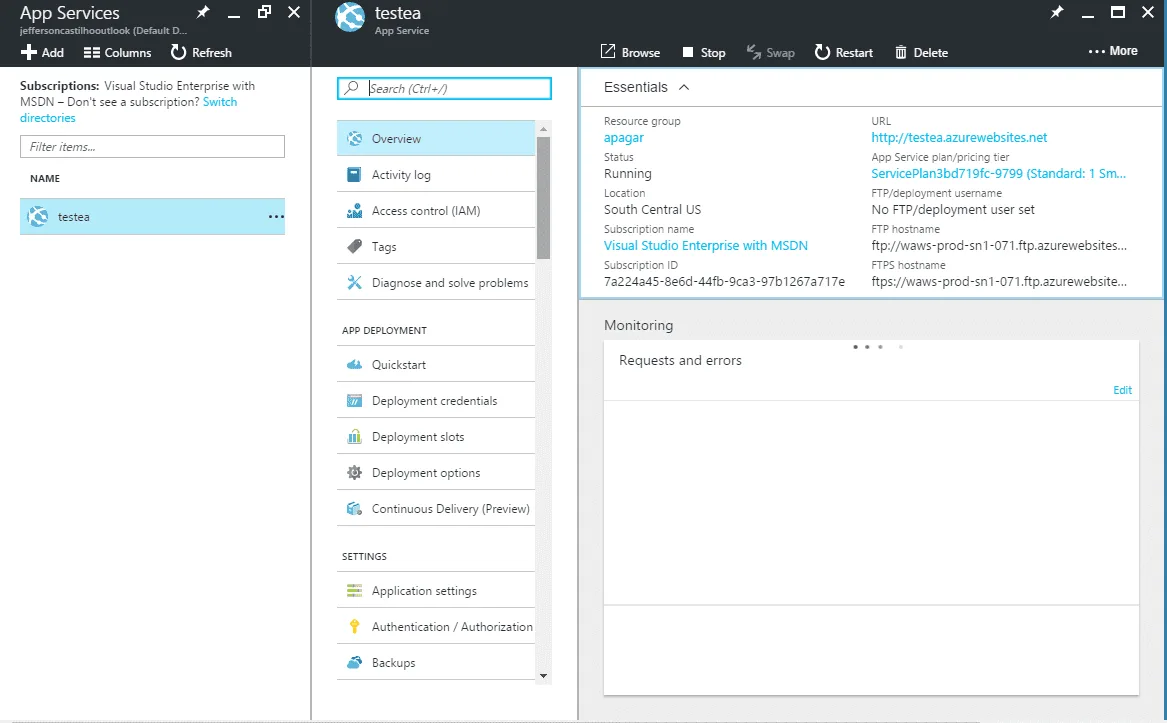
Task: Click the Deployment slots chart icon
Action: coord(354,436)
